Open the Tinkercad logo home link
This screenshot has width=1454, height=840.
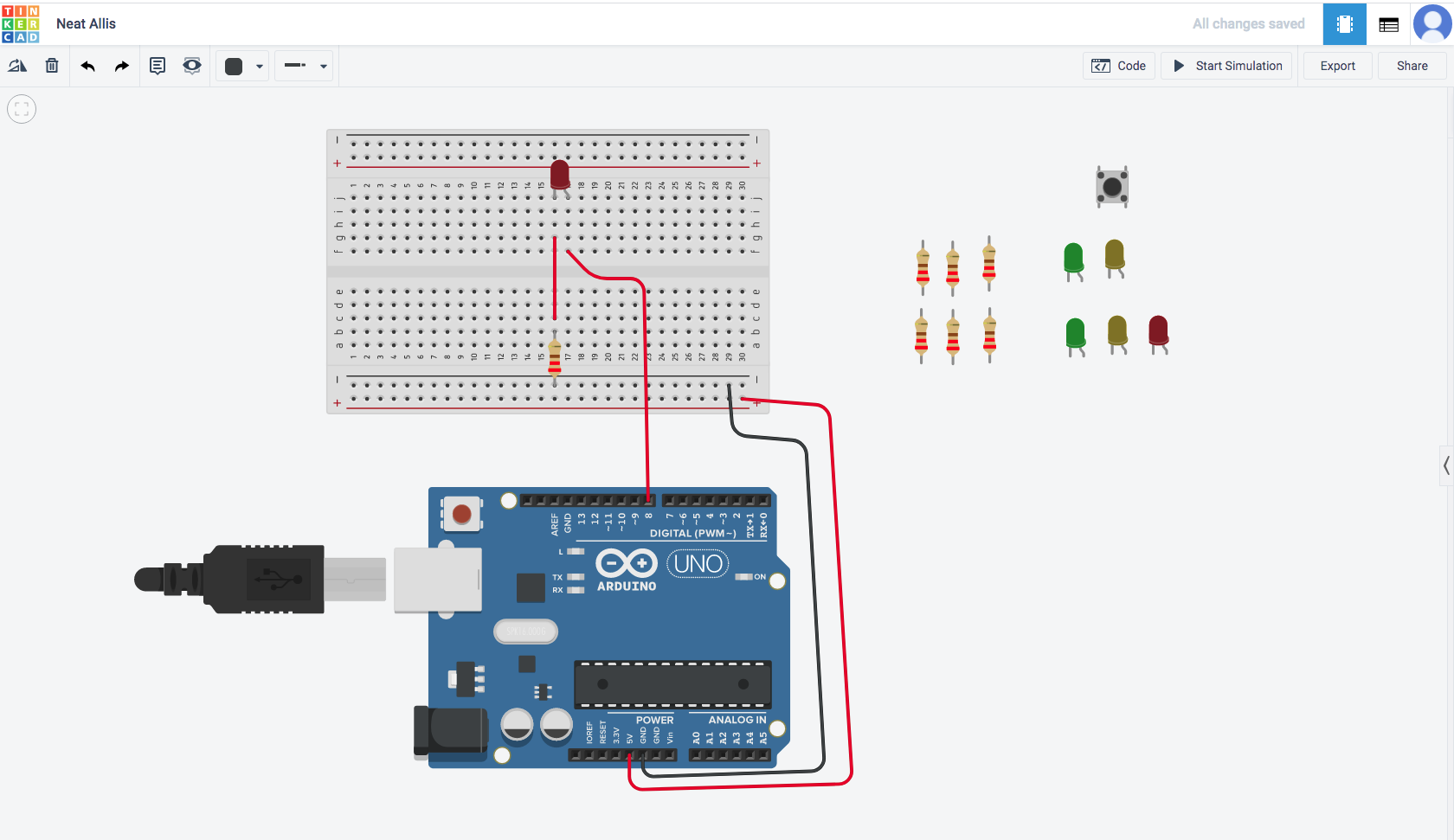pyautogui.click(x=21, y=23)
